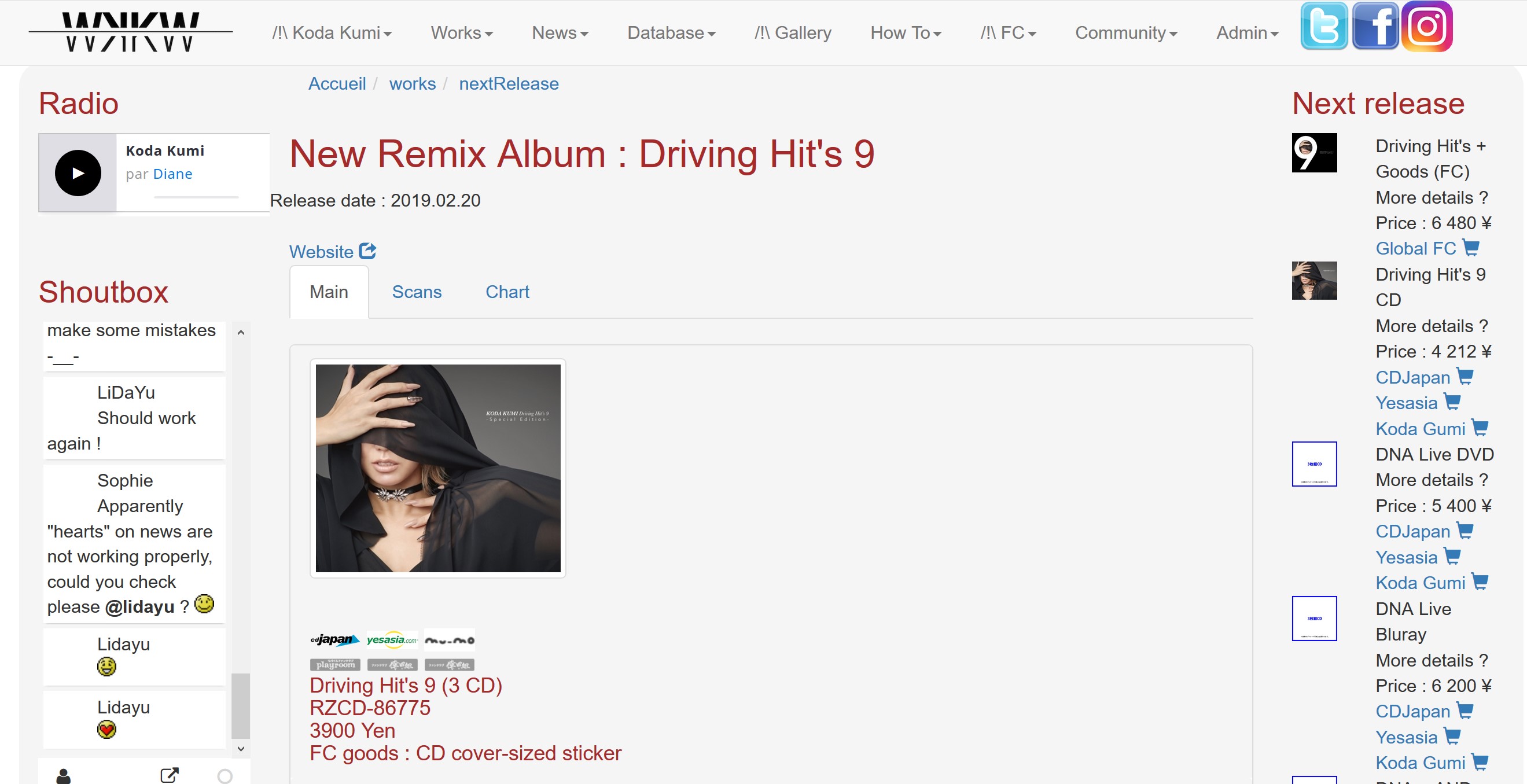Click the shoutbox user profile icon

click(64, 775)
